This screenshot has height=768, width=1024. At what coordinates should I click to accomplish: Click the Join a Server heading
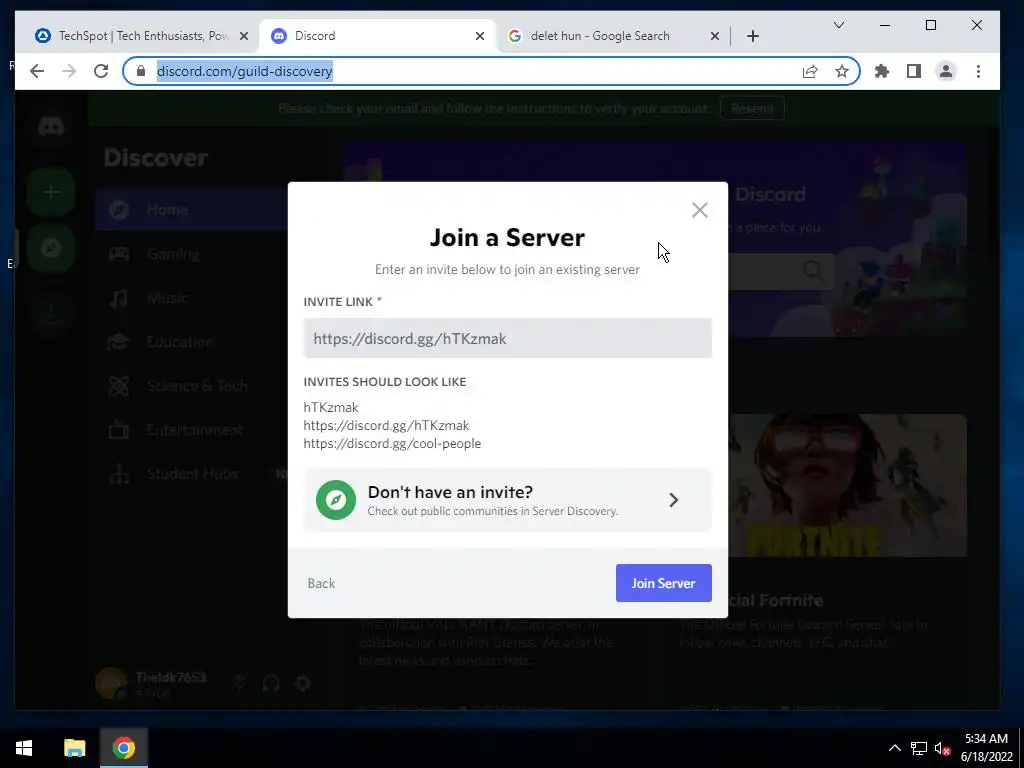[507, 238]
